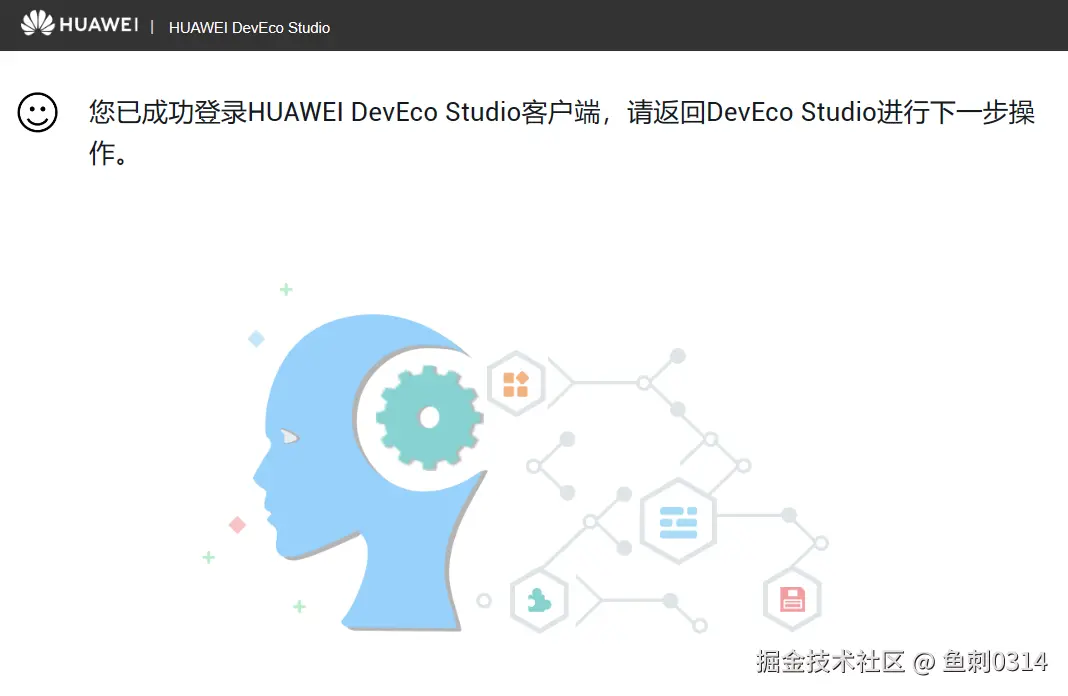The image size is (1068, 696).
Task: Click the teal puzzle piece hexagon icon
Action: (539, 600)
